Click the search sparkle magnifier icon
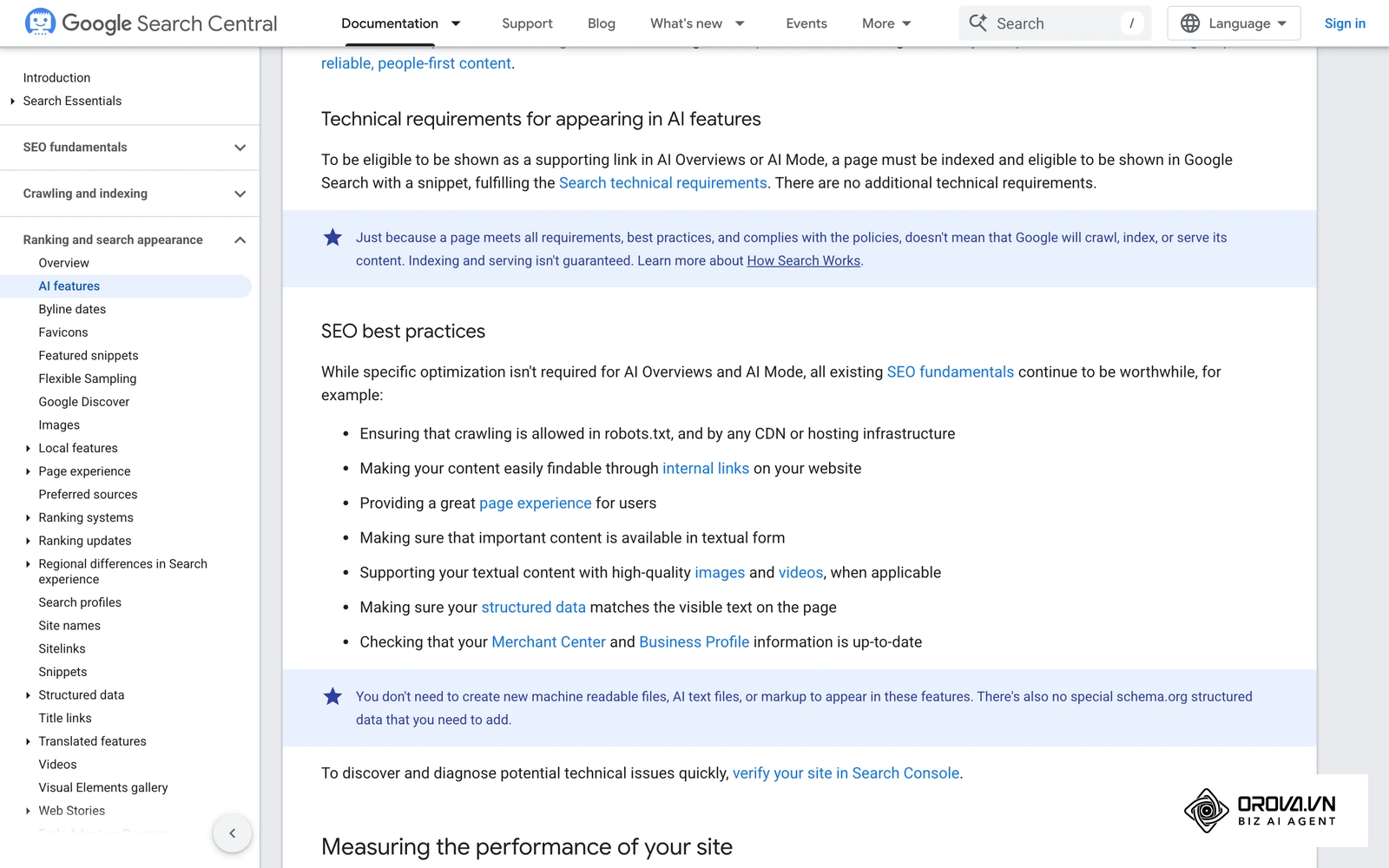The image size is (1389, 868). tap(978, 23)
